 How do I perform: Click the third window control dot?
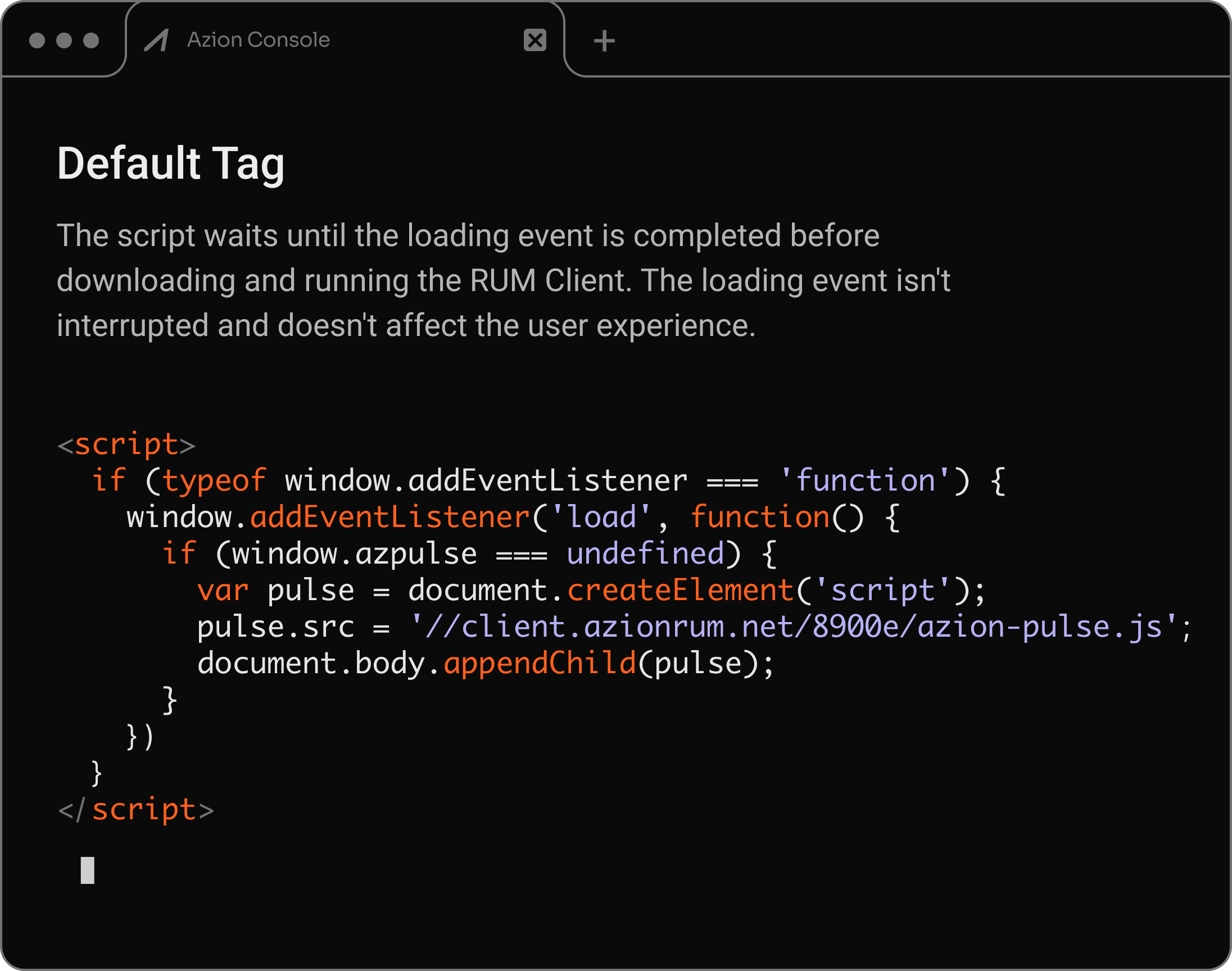click(x=91, y=40)
